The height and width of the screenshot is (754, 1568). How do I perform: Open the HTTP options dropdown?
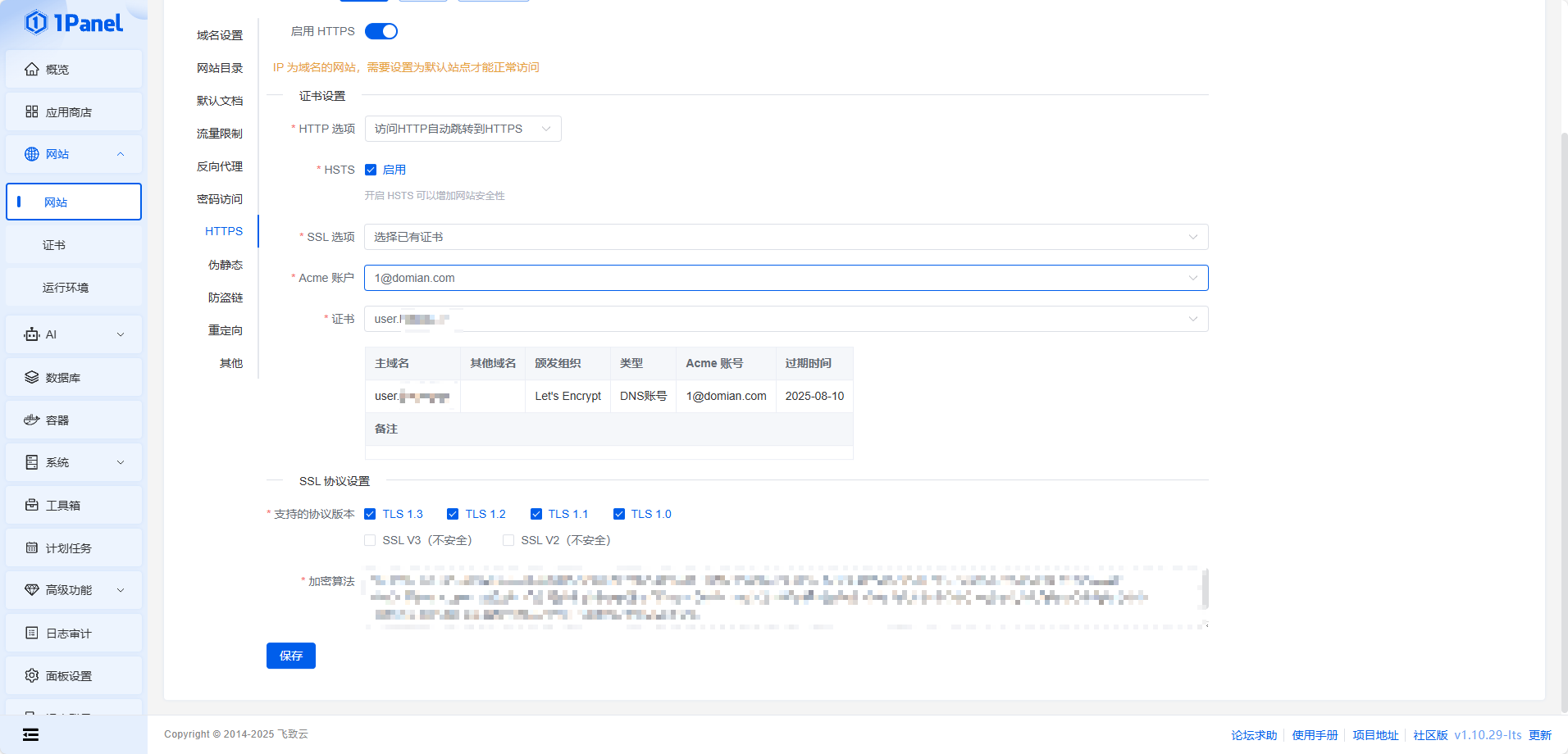point(463,129)
